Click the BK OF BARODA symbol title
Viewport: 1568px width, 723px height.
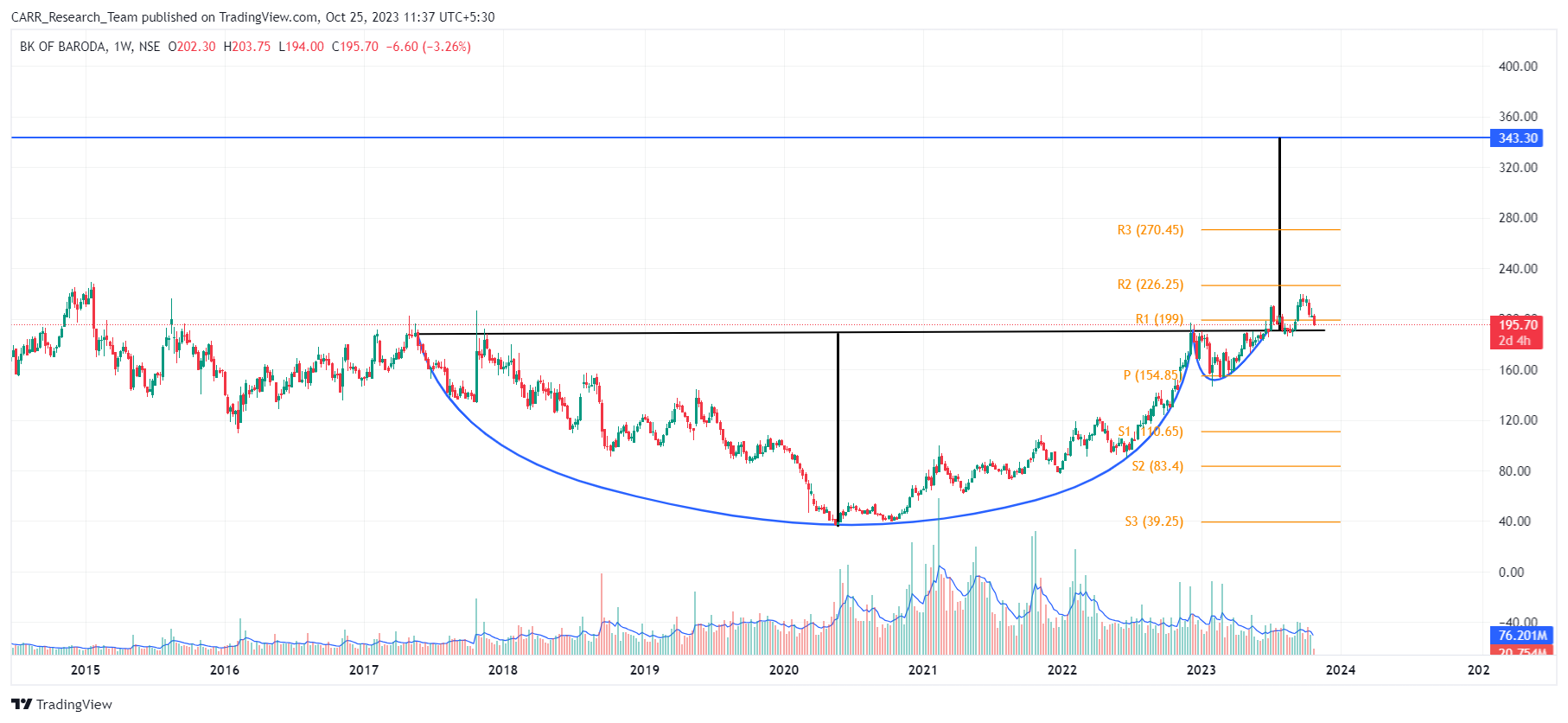[63, 47]
